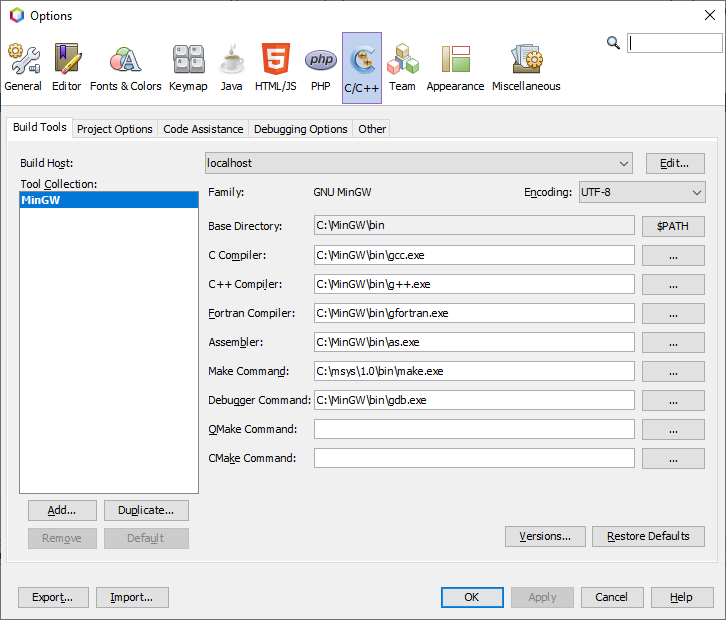
Task: Click the Restore Defaults button
Action: (x=648, y=536)
